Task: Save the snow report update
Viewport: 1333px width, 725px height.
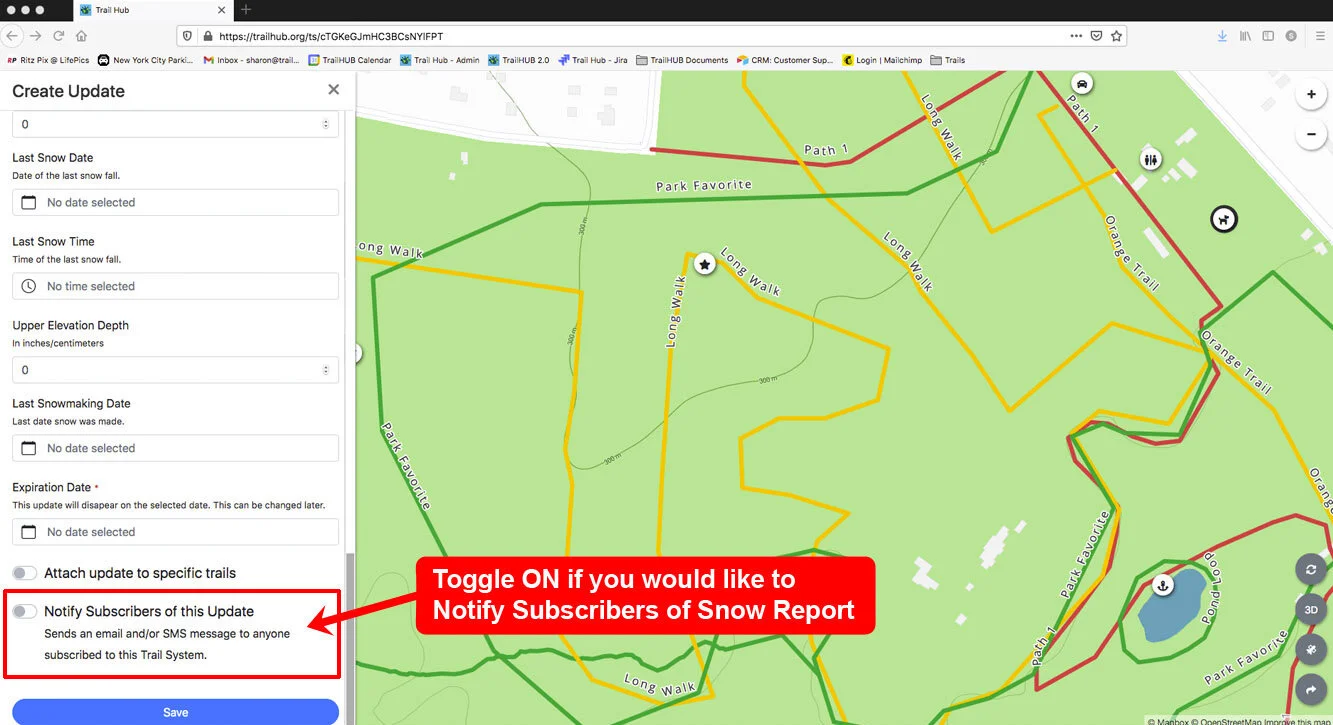Action: coord(175,712)
